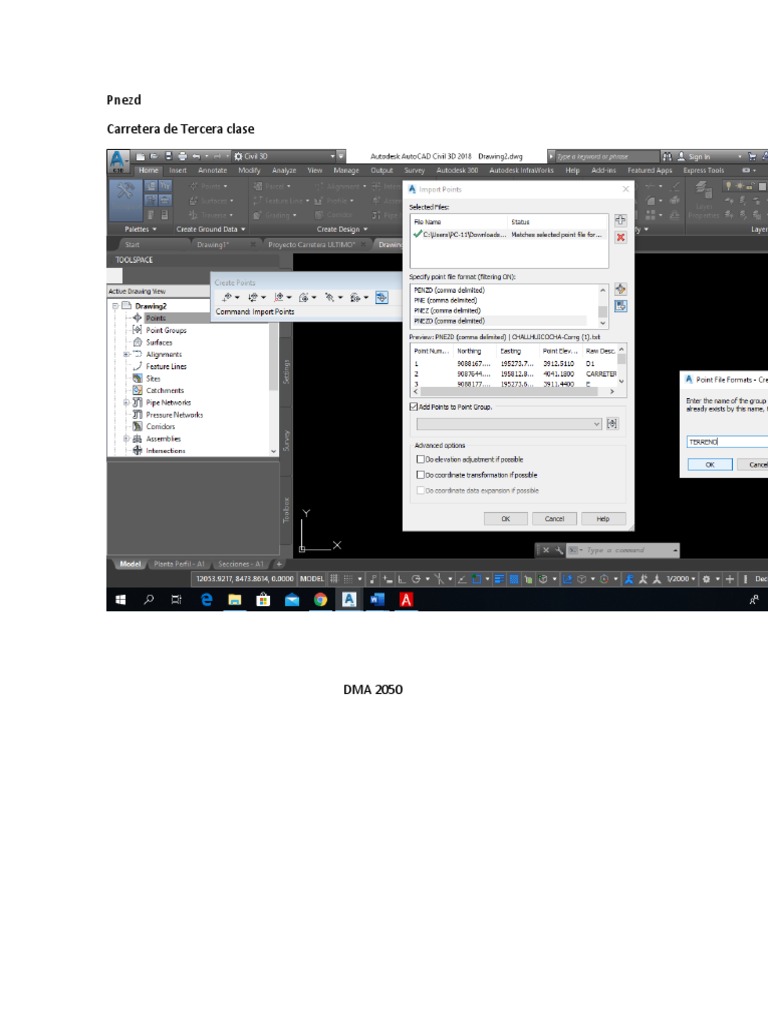
Task: Expand the Create Design panel
Action: point(342,229)
